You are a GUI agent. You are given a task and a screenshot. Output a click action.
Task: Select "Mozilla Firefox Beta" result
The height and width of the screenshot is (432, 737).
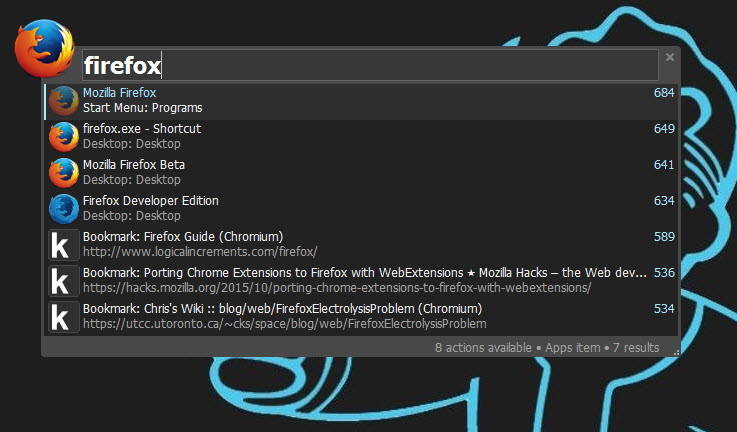point(134,165)
